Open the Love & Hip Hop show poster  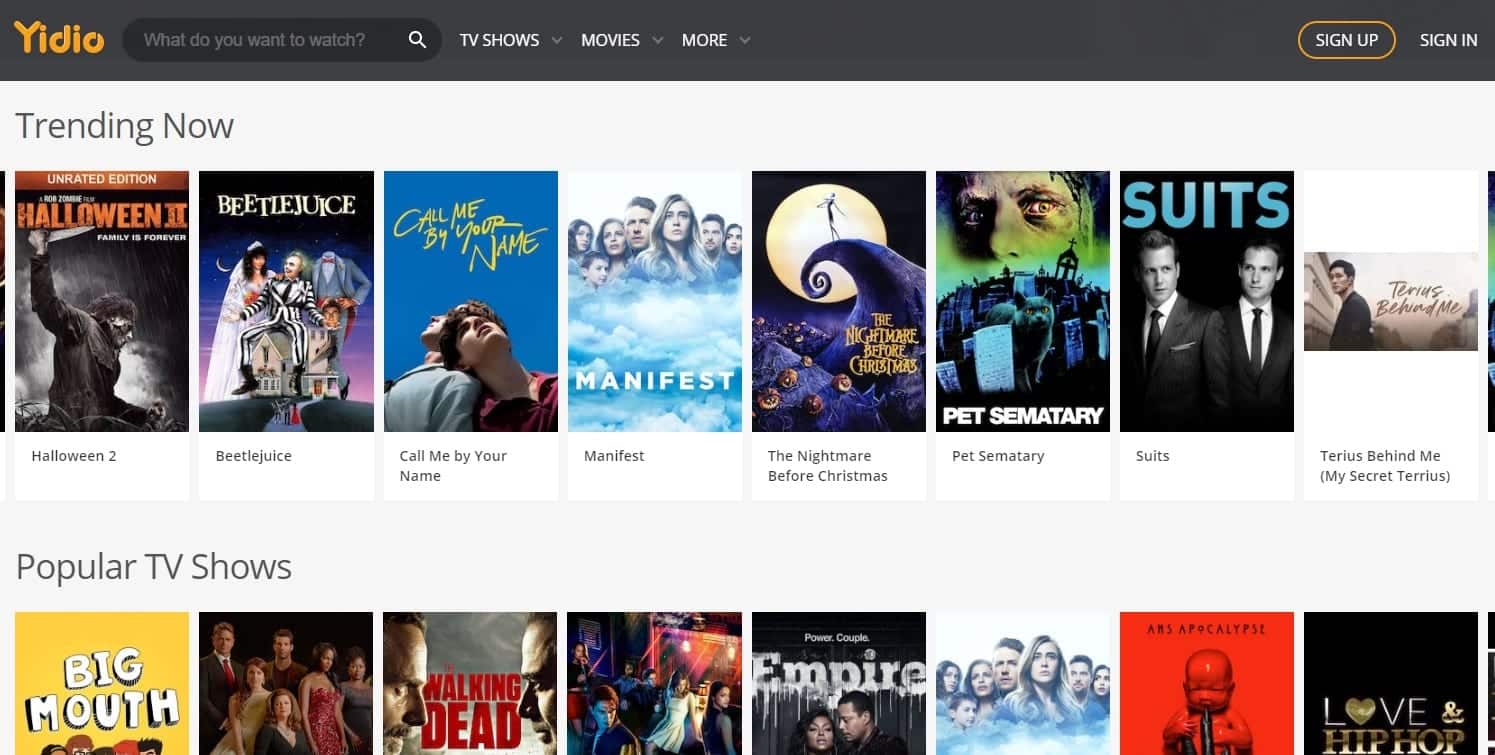(x=1391, y=684)
